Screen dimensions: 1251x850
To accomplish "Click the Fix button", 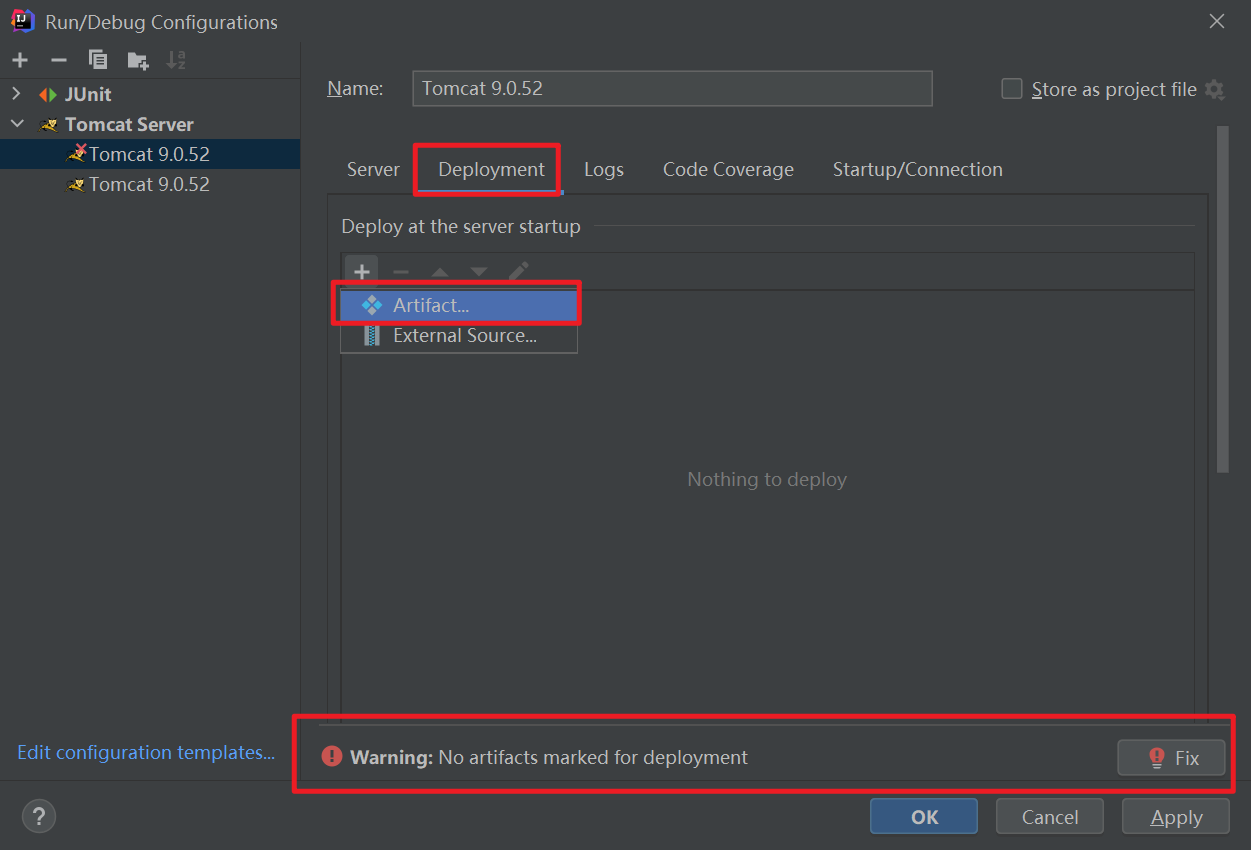I will 1171,757.
